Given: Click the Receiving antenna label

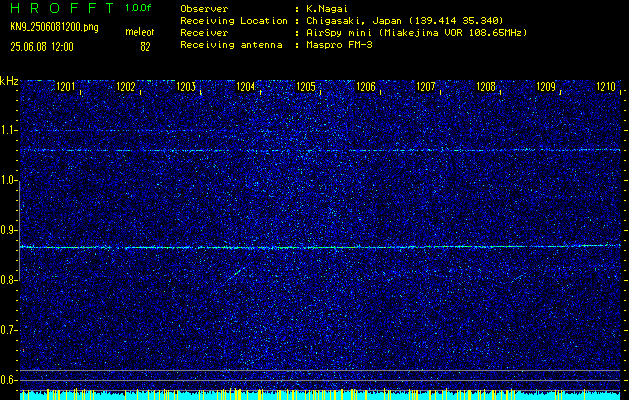Looking at the screenshot, I should (231, 45).
